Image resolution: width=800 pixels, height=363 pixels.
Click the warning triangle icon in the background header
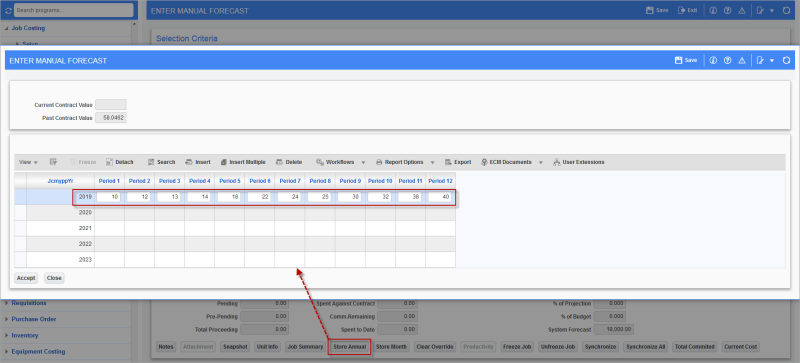(742, 10)
